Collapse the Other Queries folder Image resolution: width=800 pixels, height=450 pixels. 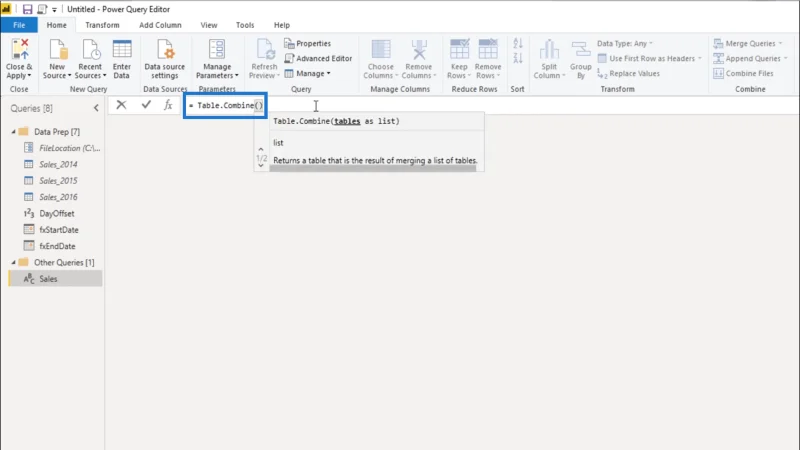(x=13, y=262)
